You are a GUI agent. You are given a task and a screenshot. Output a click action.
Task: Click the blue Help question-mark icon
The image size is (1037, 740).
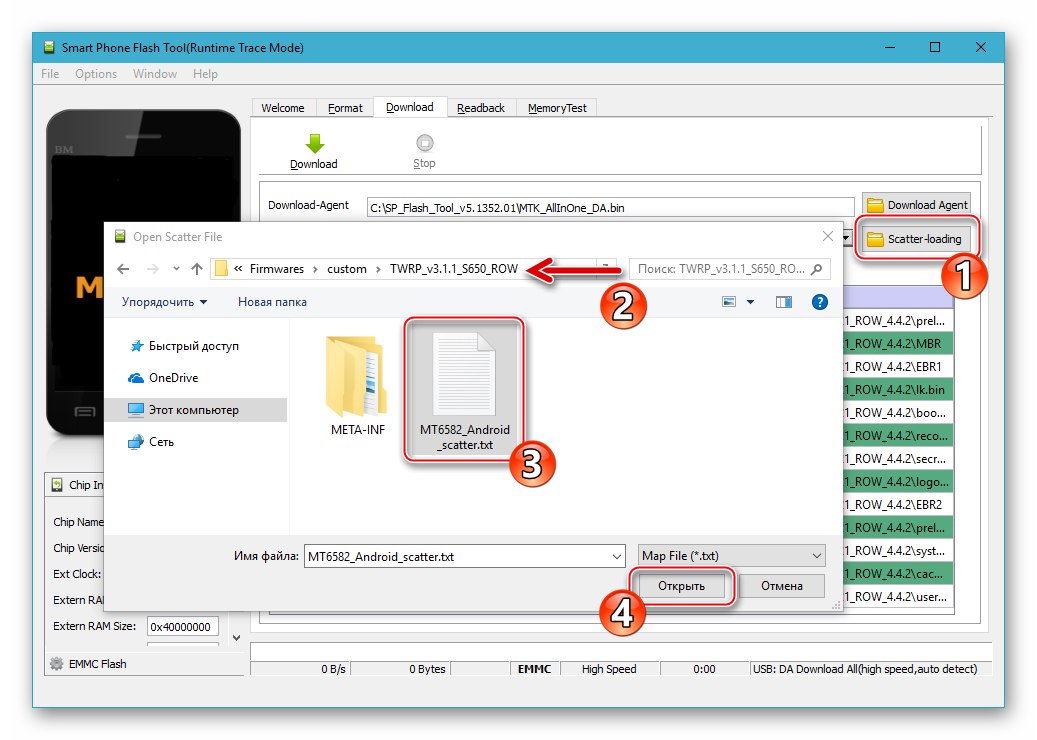point(819,301)
